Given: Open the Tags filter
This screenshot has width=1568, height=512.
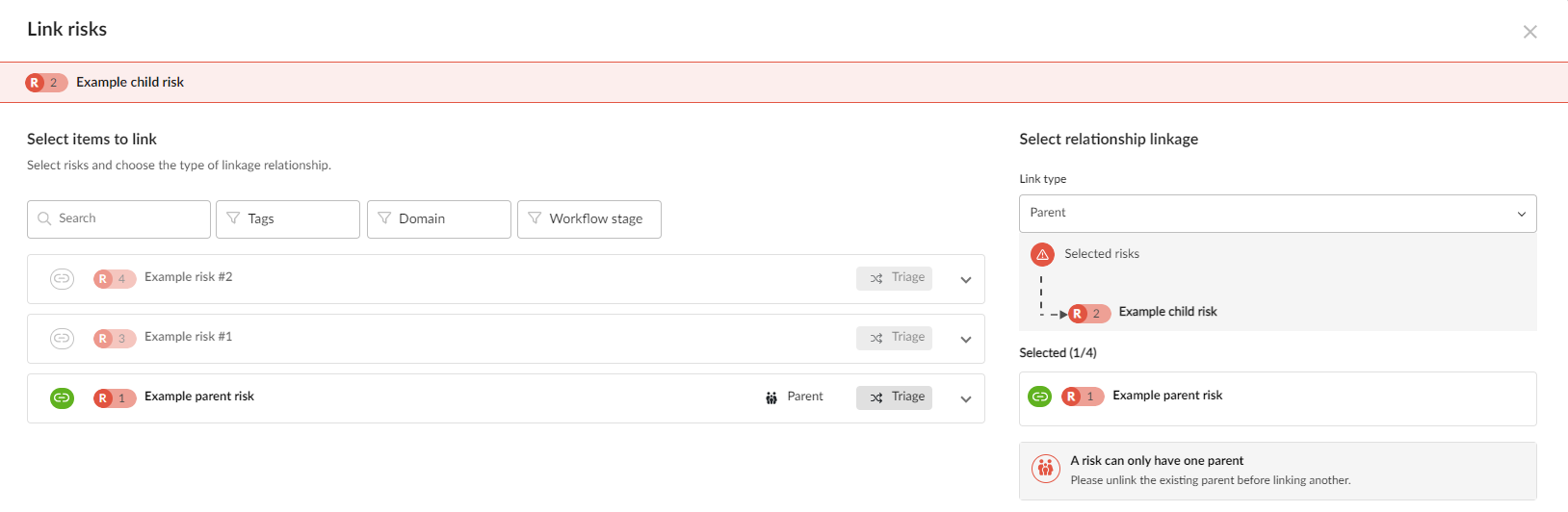Looking at the screenshot, I should [288, 219].
